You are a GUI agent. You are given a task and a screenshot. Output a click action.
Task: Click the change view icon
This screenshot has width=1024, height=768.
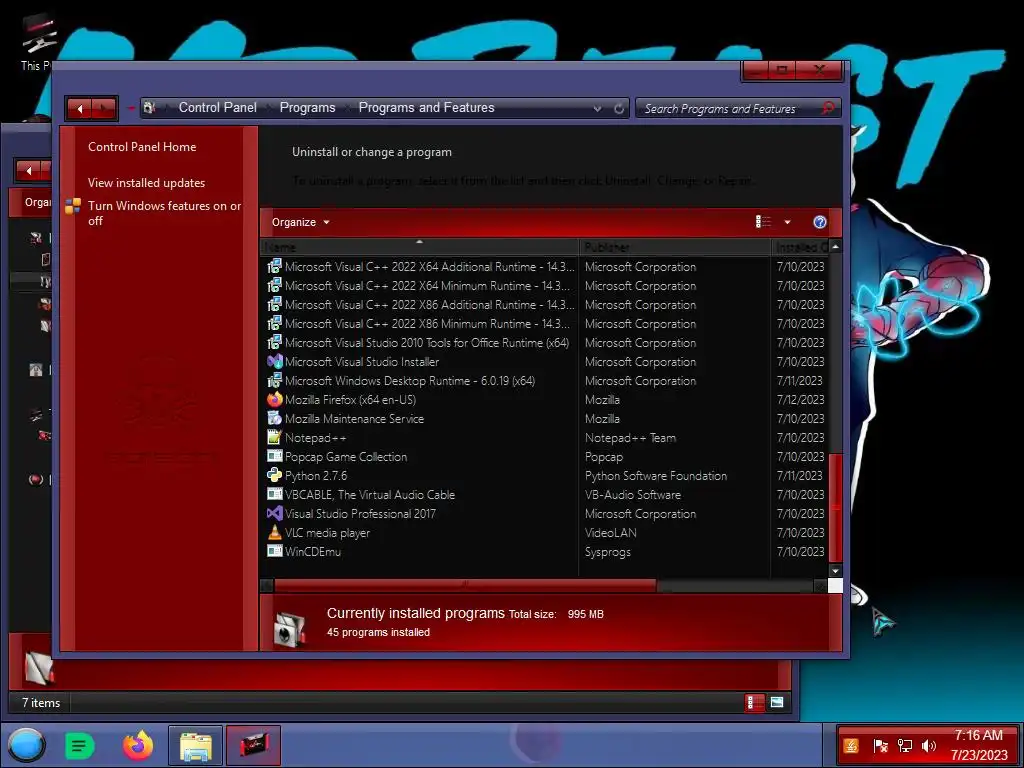click(x=763, y=222)
